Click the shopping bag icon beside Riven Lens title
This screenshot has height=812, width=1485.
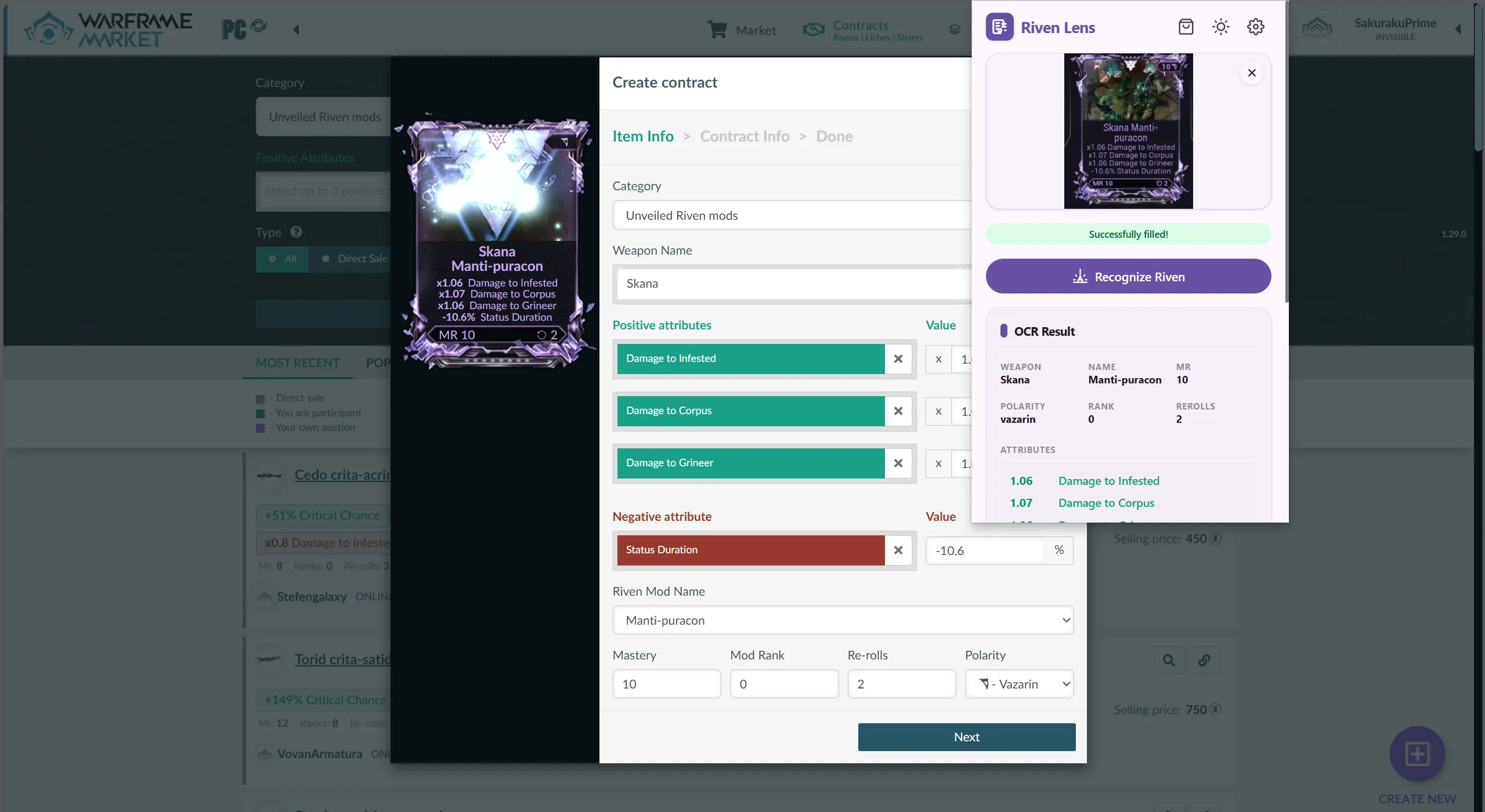(1186, 26)
